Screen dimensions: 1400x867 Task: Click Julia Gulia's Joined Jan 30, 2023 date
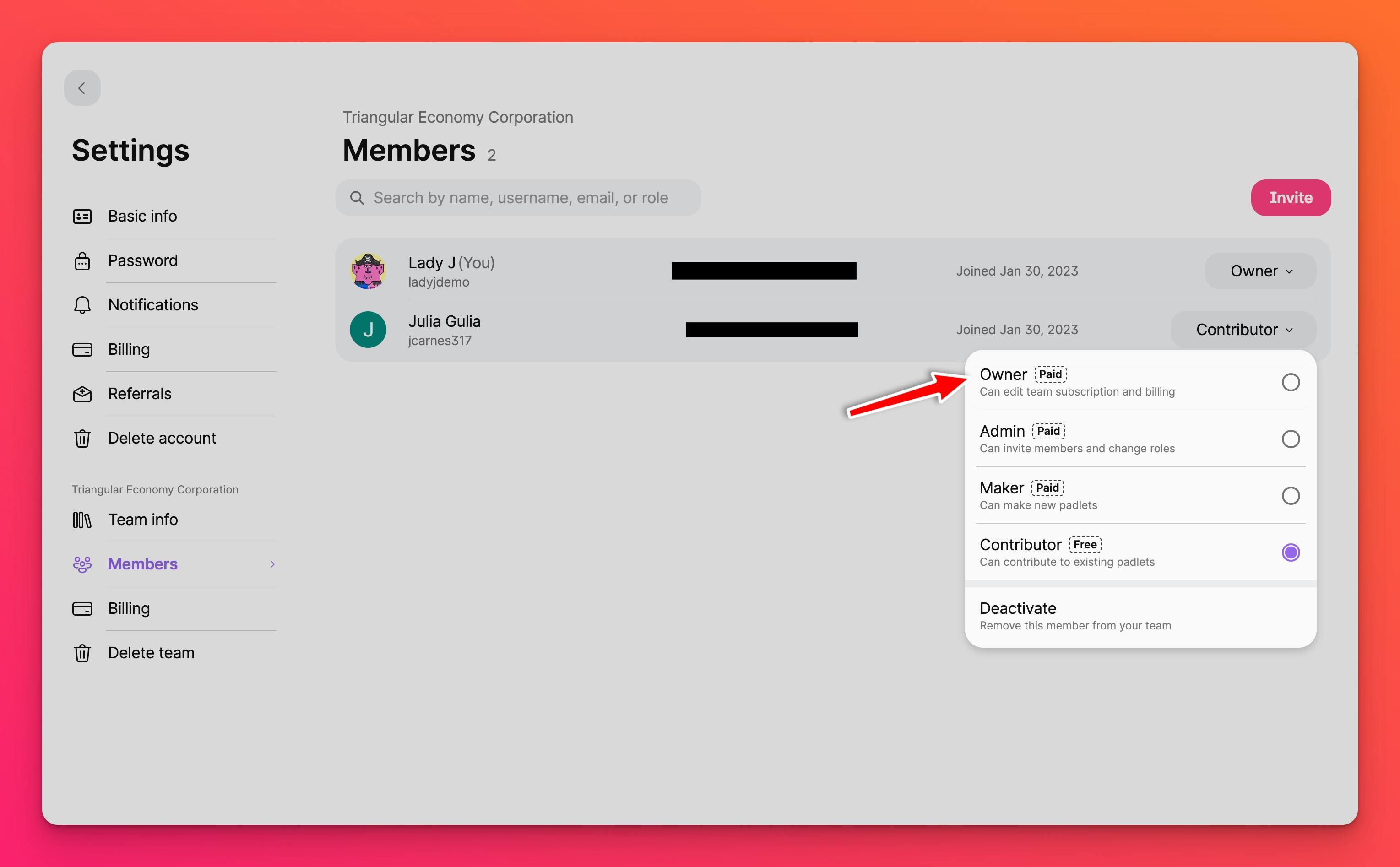point(1017,330)
